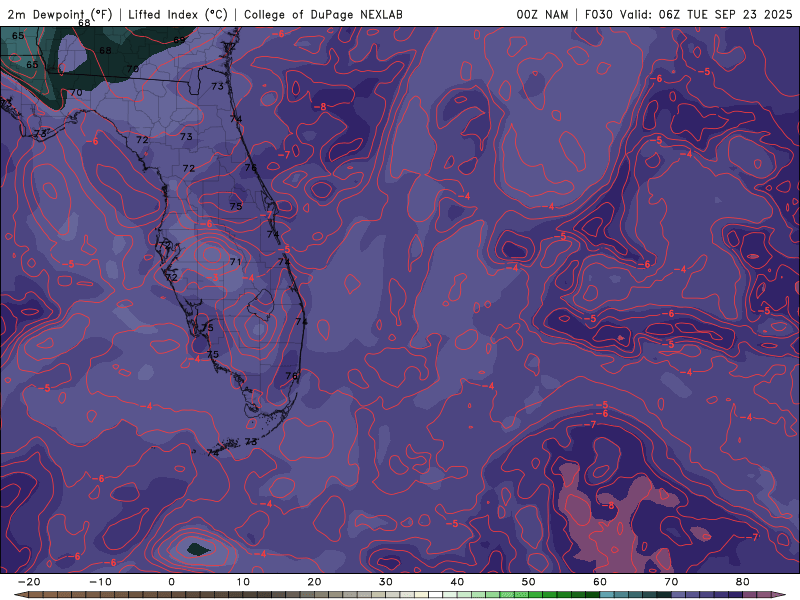Screen dimensions: 800x600
Task: Click the 50 label on color bar
Action: point(529,582)
